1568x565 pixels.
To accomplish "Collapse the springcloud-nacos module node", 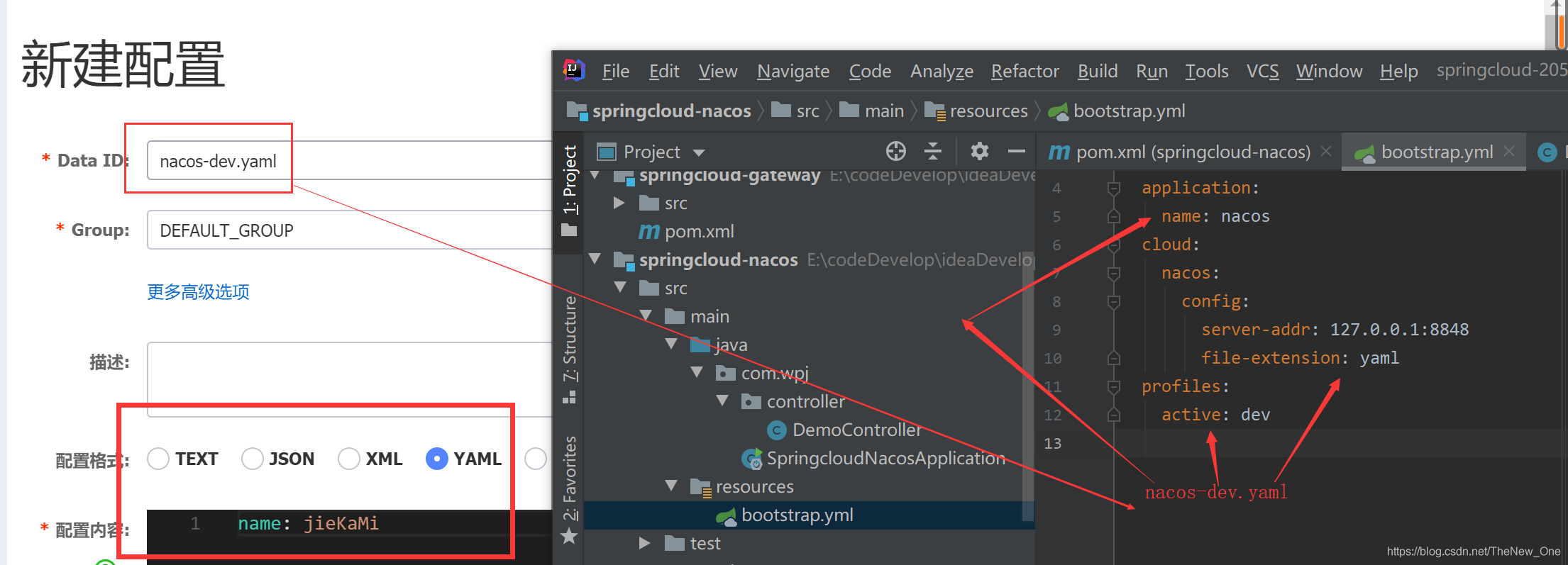I will coord(595,259).
